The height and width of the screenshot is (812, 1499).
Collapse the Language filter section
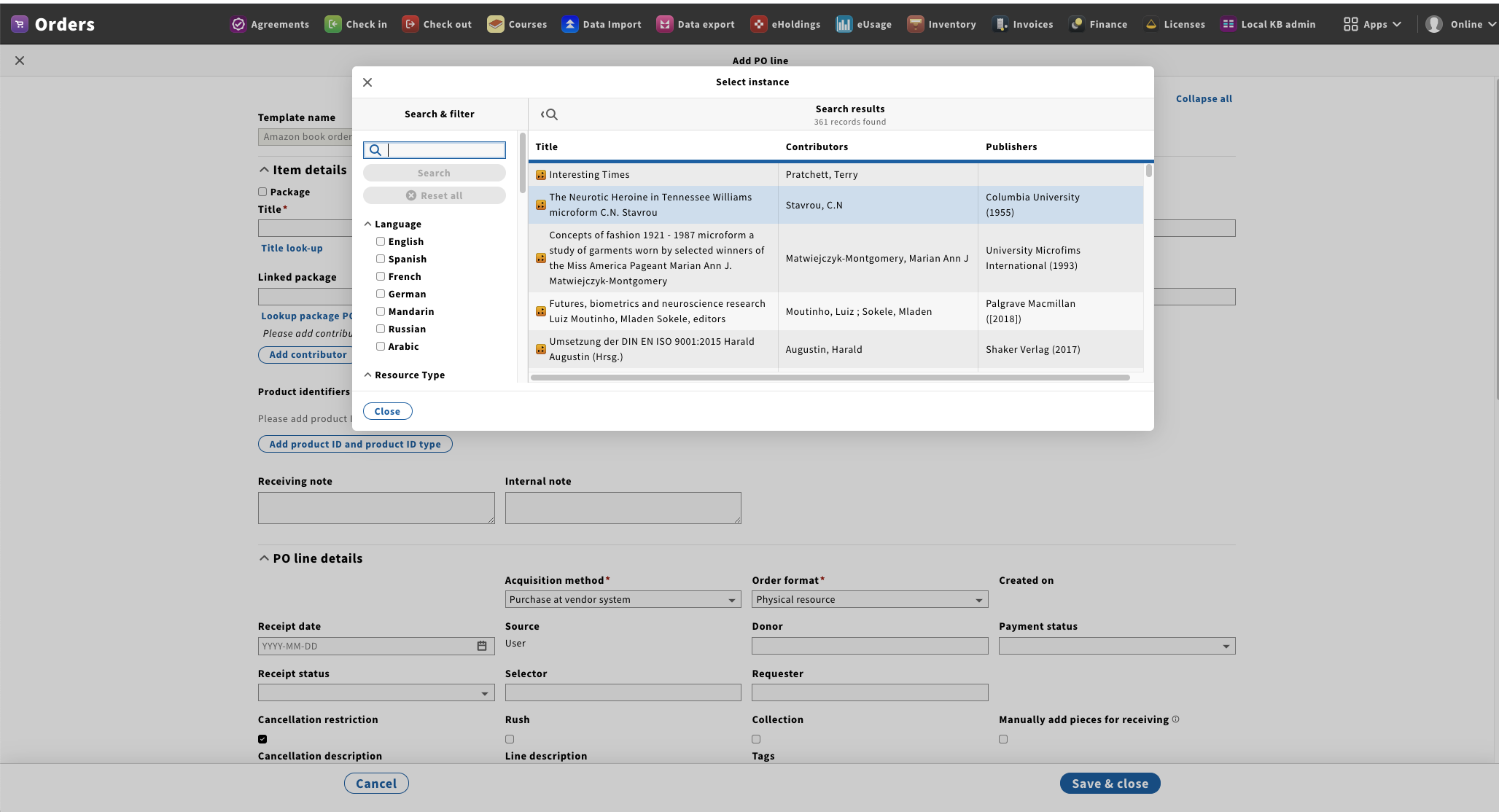coord(392,225)
